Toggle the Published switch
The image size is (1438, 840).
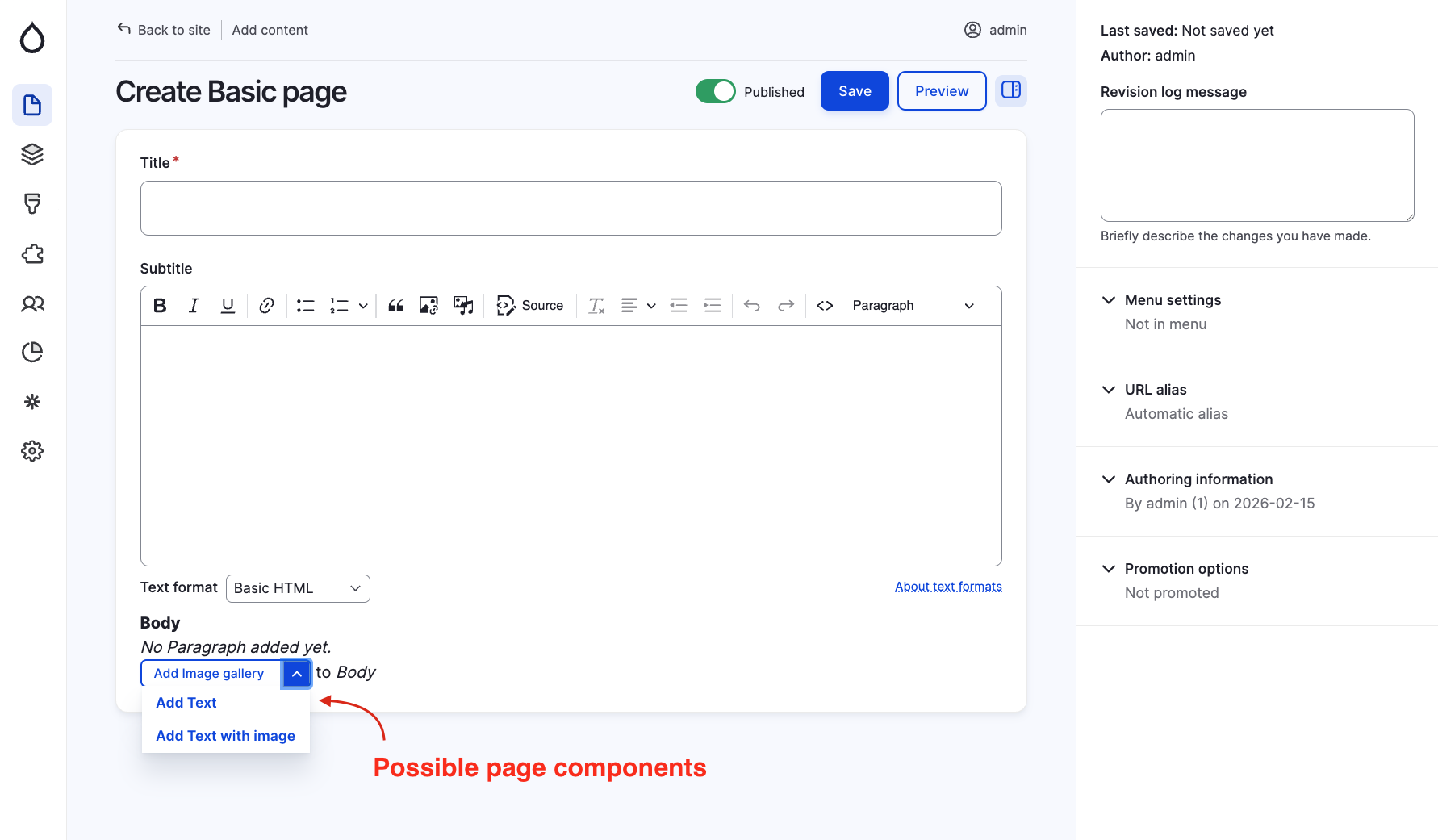click(715, 91)
